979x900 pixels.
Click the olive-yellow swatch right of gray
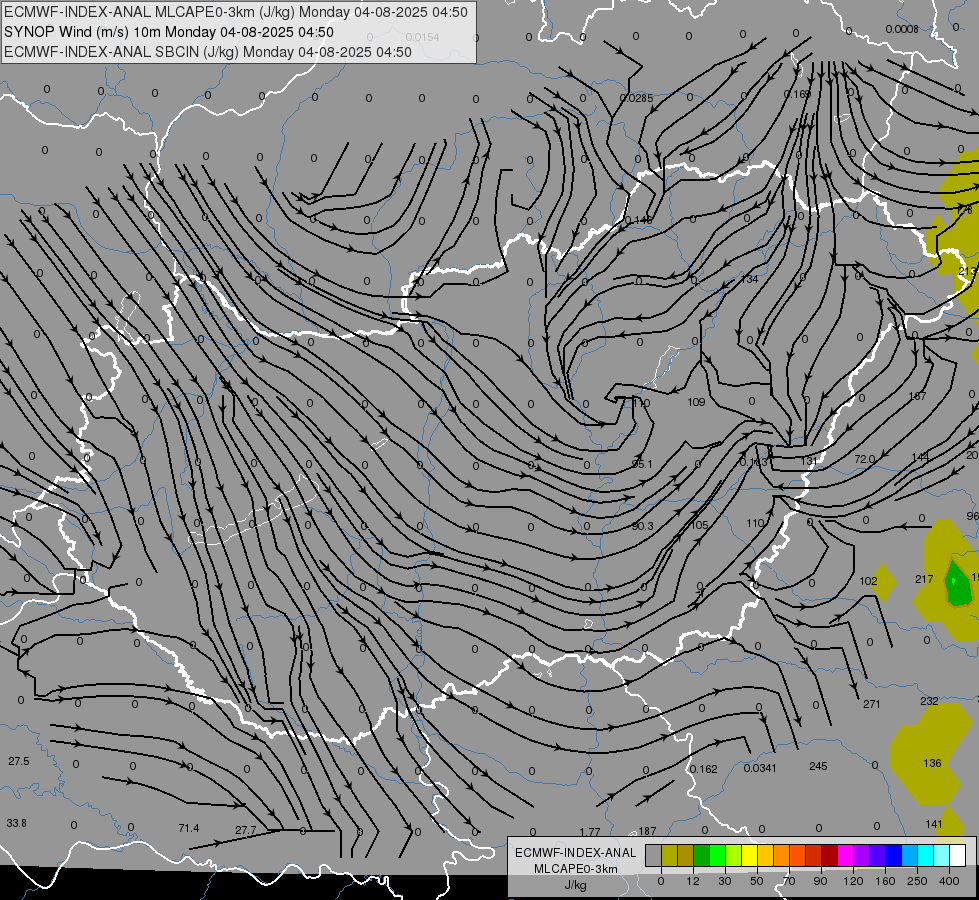pos(669,856)
